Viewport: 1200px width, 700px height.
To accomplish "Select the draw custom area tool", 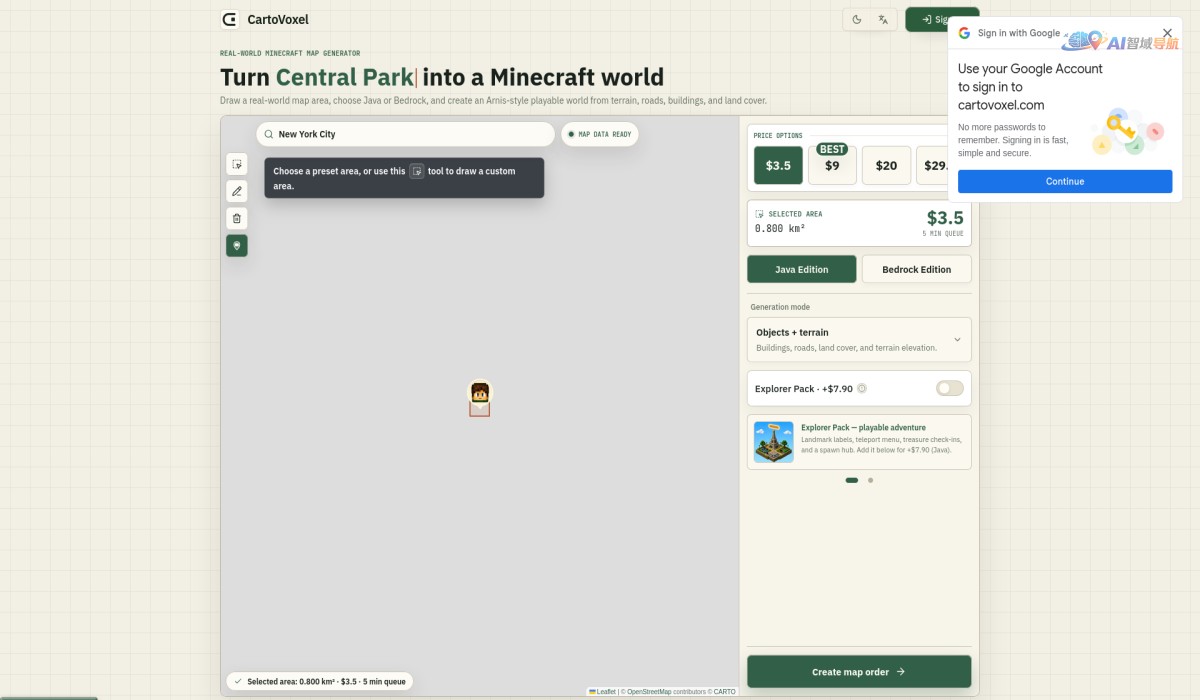I will pos(237,164).
